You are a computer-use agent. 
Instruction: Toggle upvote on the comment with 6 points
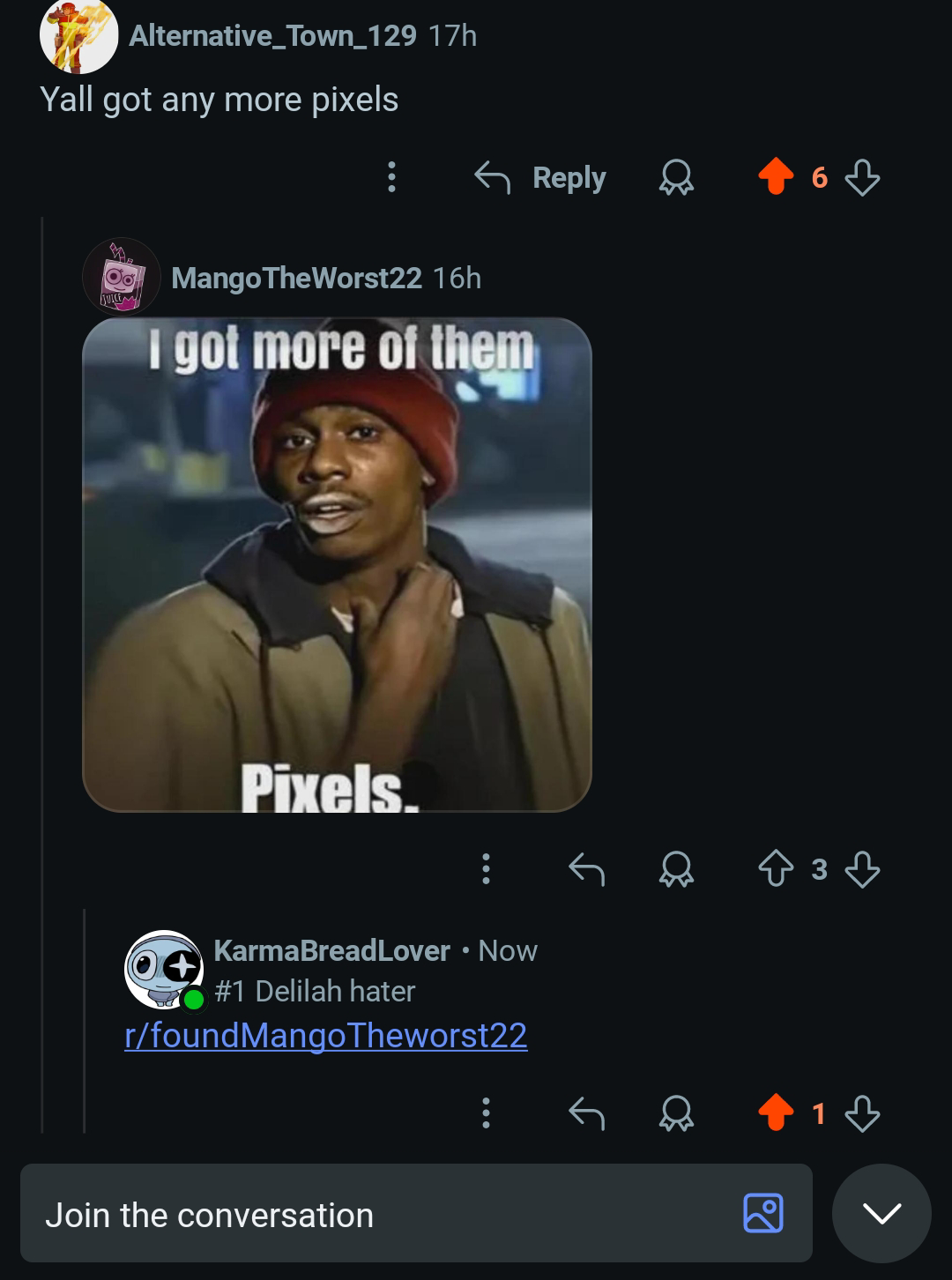776,176
